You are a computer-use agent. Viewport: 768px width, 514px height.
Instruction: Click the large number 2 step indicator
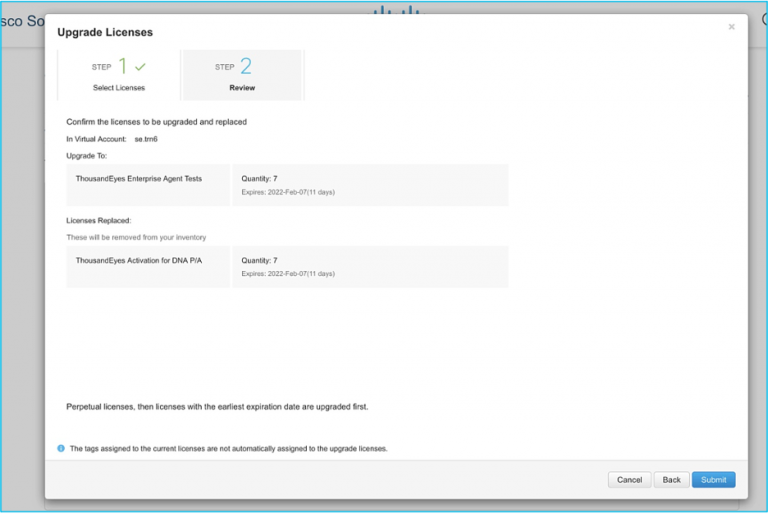(245, 67)
